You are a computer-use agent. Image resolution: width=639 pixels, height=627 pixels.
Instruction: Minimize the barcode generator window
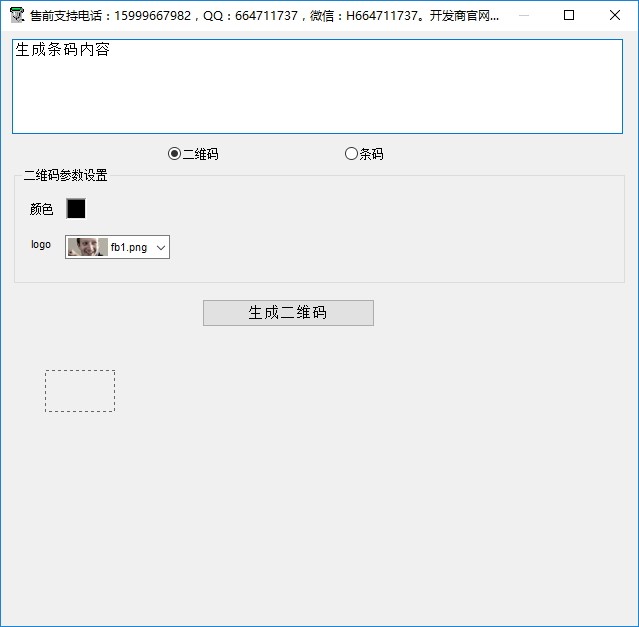524,15
